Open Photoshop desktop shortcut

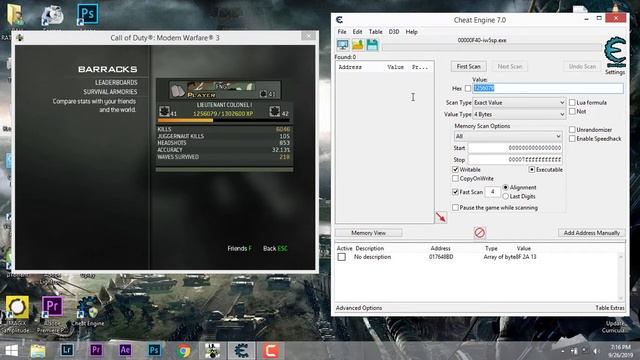tap(87, 15)
